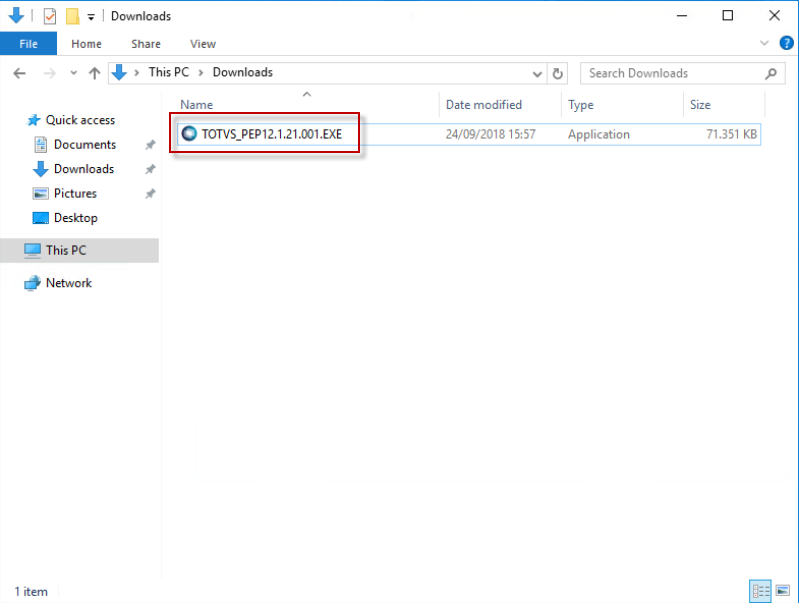Select This PC in navigation pane
This screenshot has width=799, height=603.
pos(79,250)
